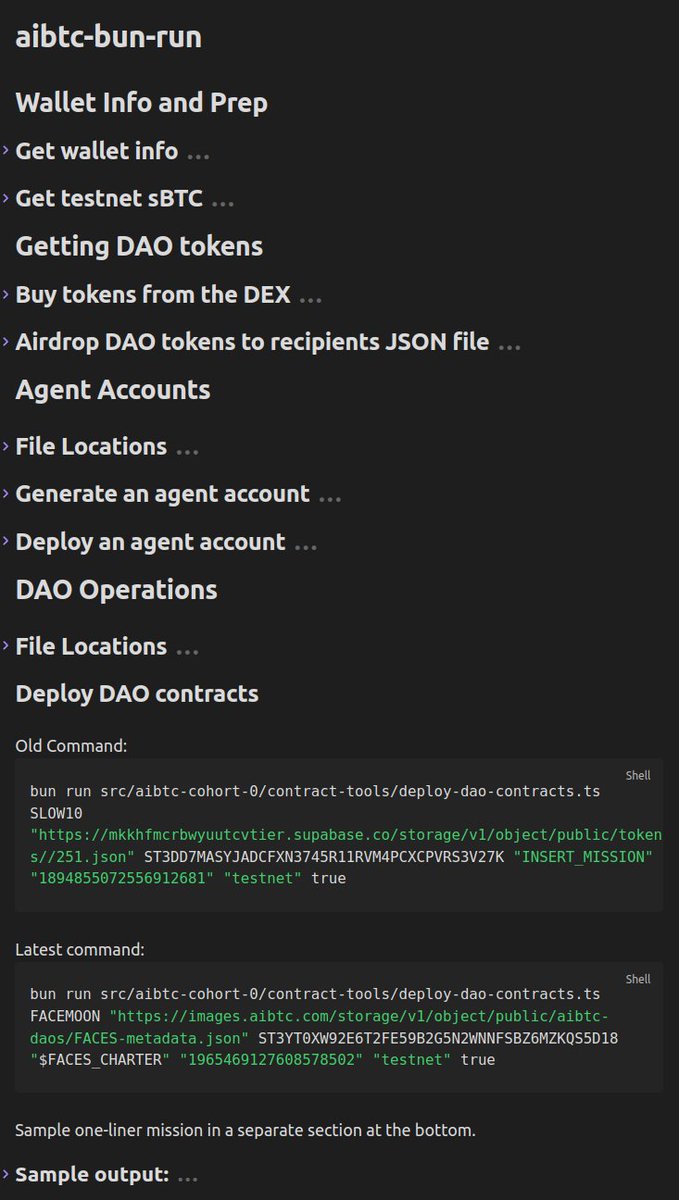
Task: Click address ST3DD7MASYJADCFXN3745R11RVM4PCXCPVRS3V27K
Action: [324, 856]
